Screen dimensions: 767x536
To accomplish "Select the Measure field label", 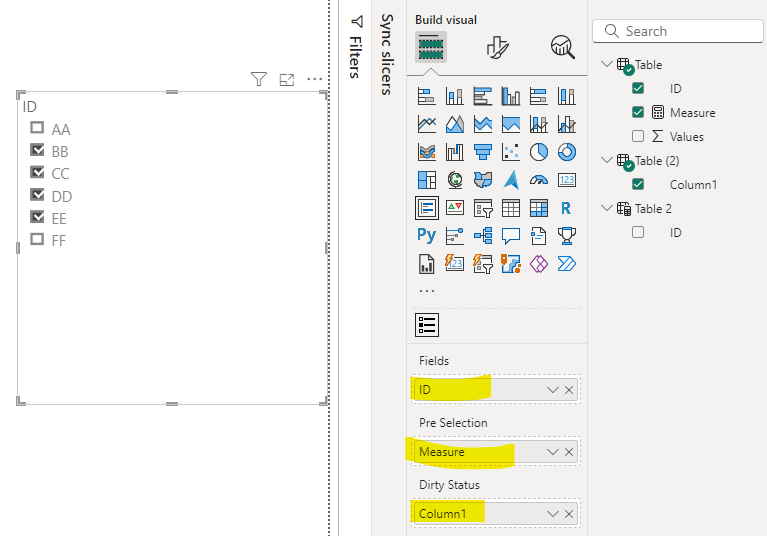I will click(x=693, y=112).
